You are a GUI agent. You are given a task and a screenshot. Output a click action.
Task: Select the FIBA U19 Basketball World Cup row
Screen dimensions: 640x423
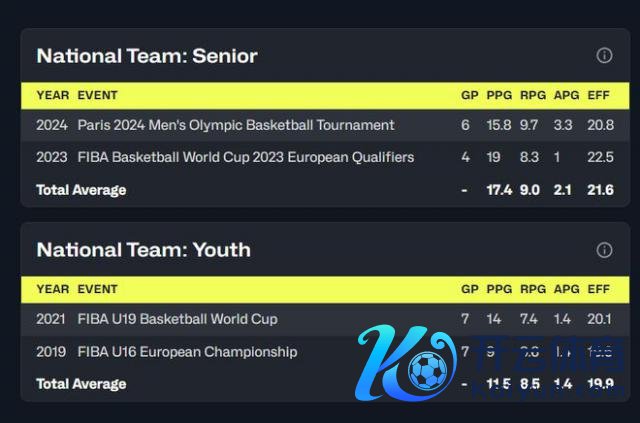click(x=177, y=319)
